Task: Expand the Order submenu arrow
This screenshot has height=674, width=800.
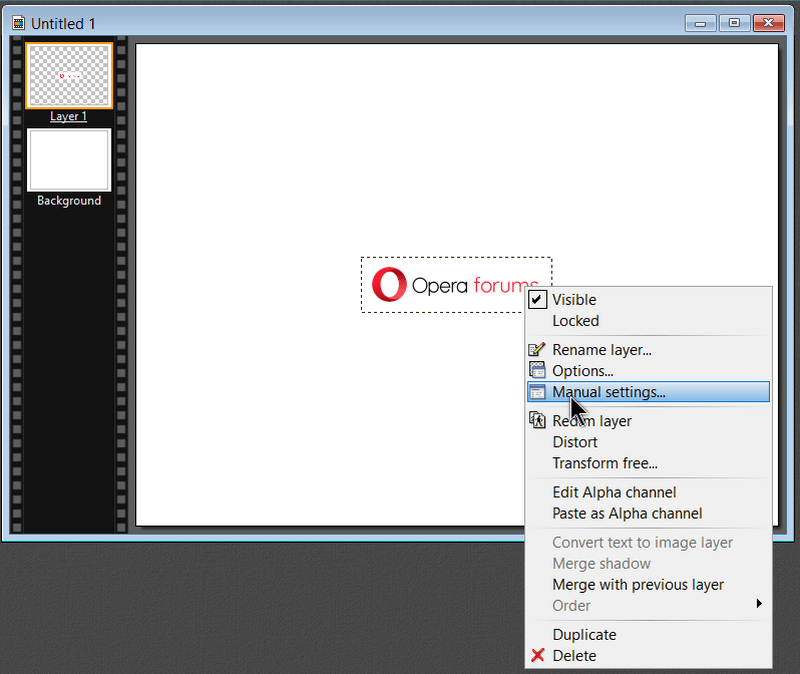Action: (759, 604)
